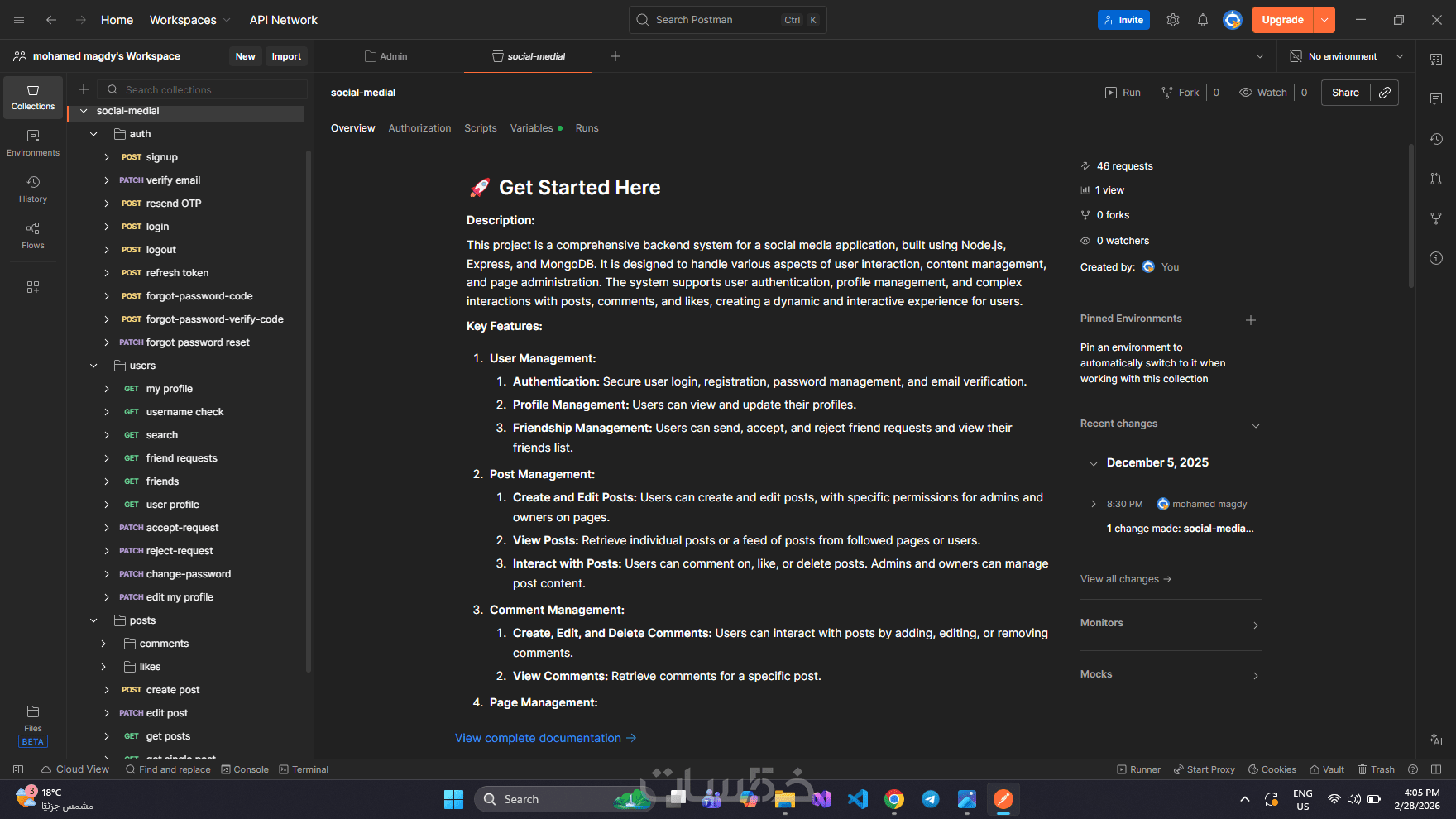Open the Postbot AI icon at bottom right
Screen dimensions: 1456x819
1436,740
